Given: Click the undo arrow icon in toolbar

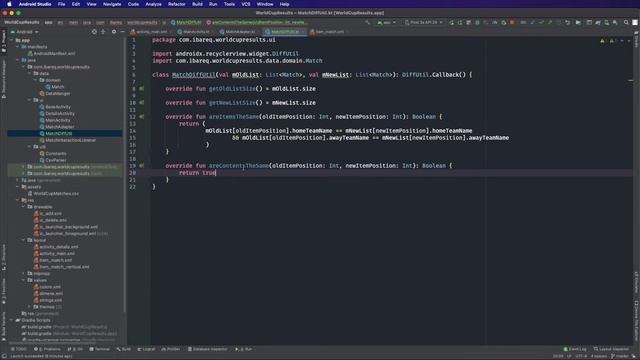Looking at the screenshot, I should [x=567, y=22].
